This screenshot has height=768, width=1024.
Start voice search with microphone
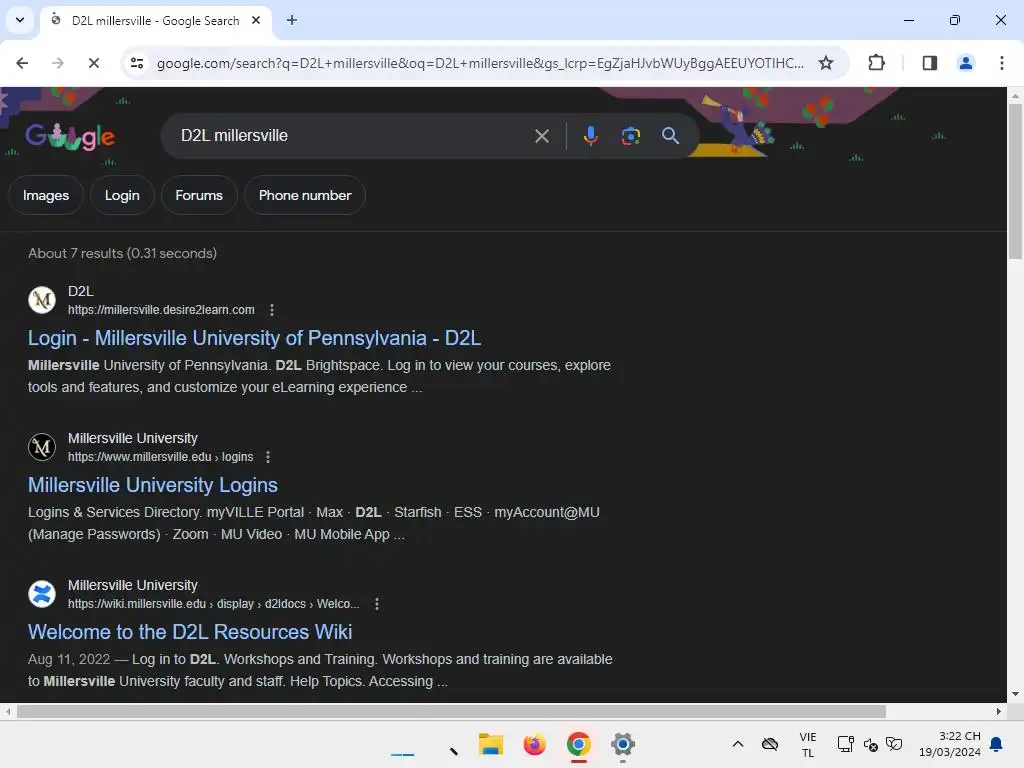click(590, 136)
